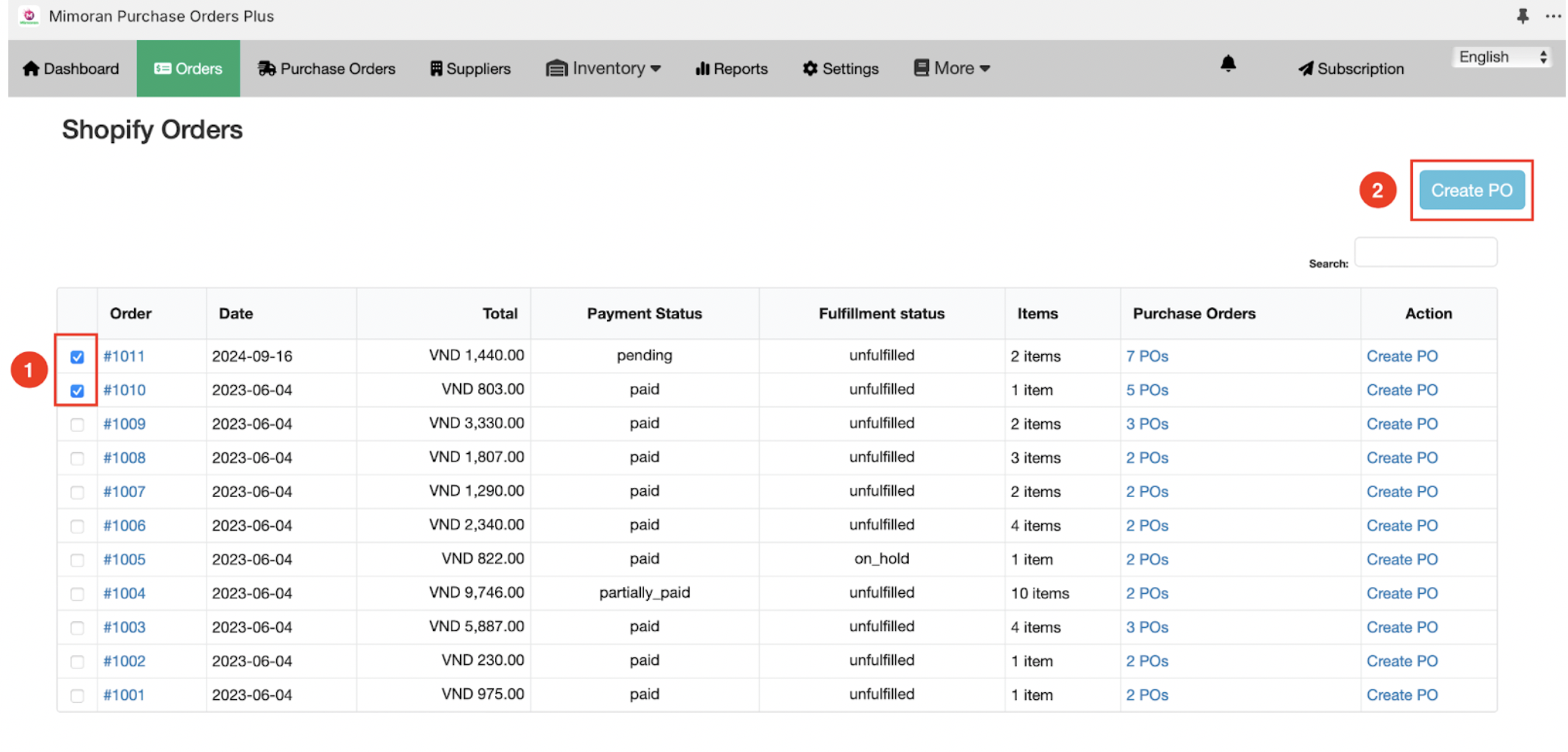
Task: Open the Reports menu item
Action: [732, 69]
